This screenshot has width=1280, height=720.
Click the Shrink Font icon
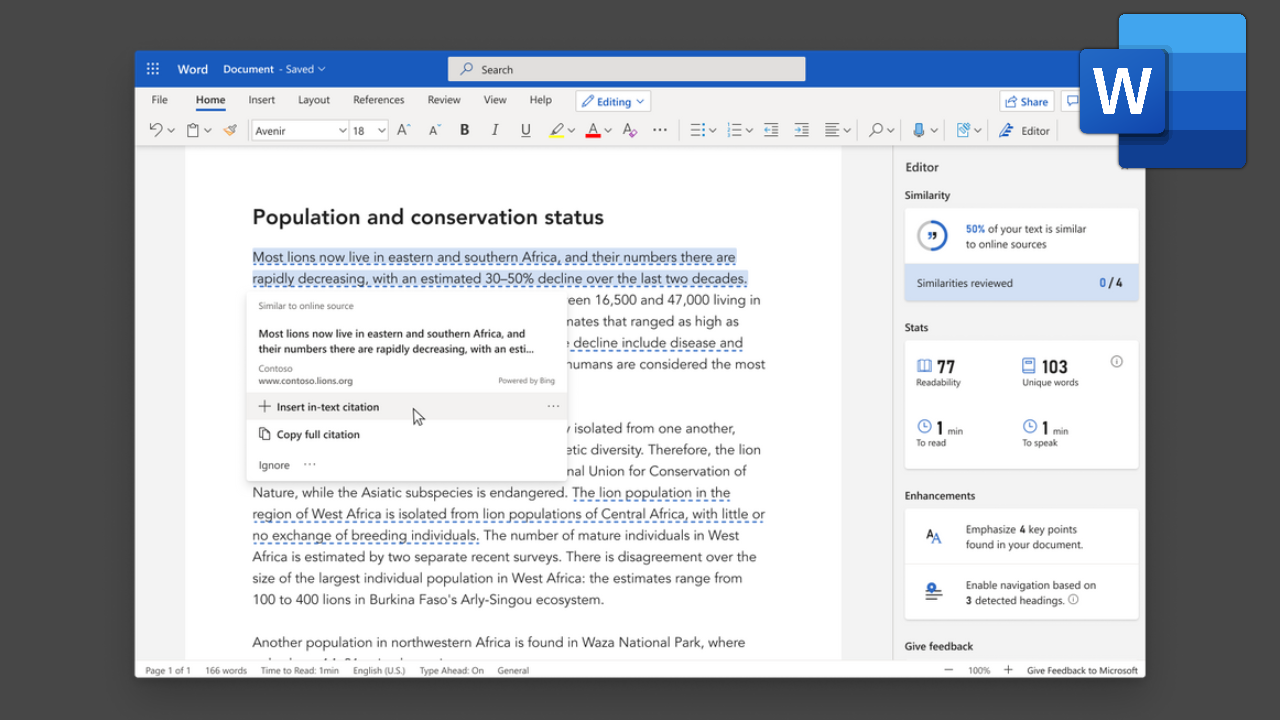(x=434, y=130)
